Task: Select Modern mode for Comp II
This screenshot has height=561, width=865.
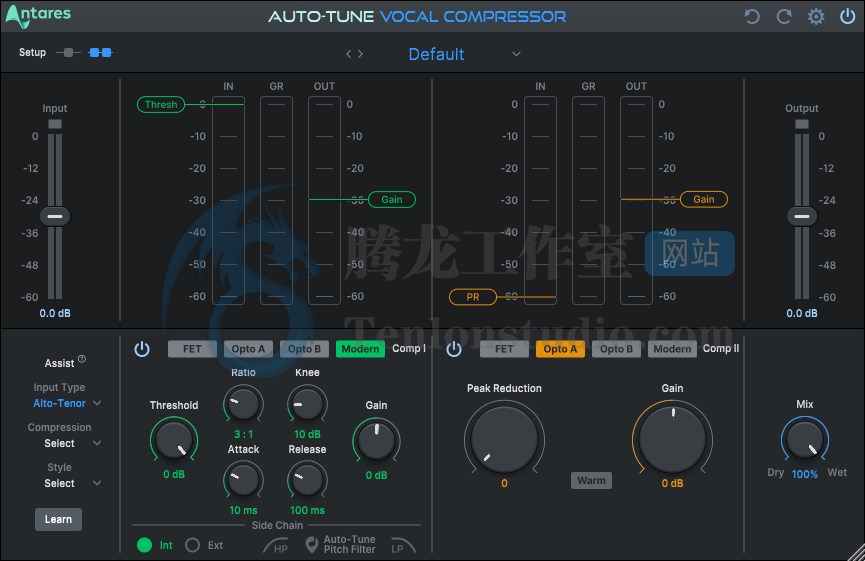Action: pyautogui.click(x=672, y=349)
